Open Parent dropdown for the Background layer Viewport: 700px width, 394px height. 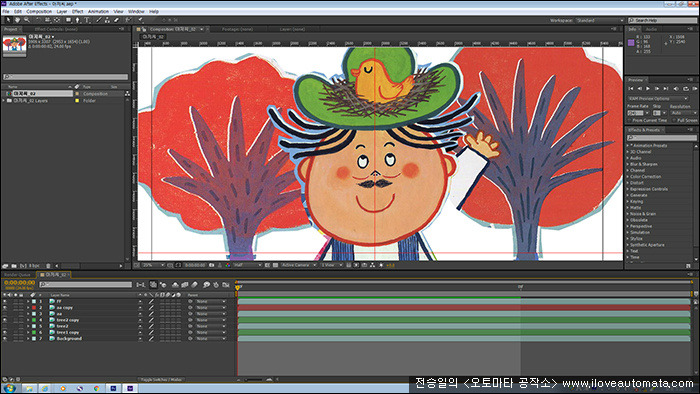pyautogui.click(x=211, y=339)
